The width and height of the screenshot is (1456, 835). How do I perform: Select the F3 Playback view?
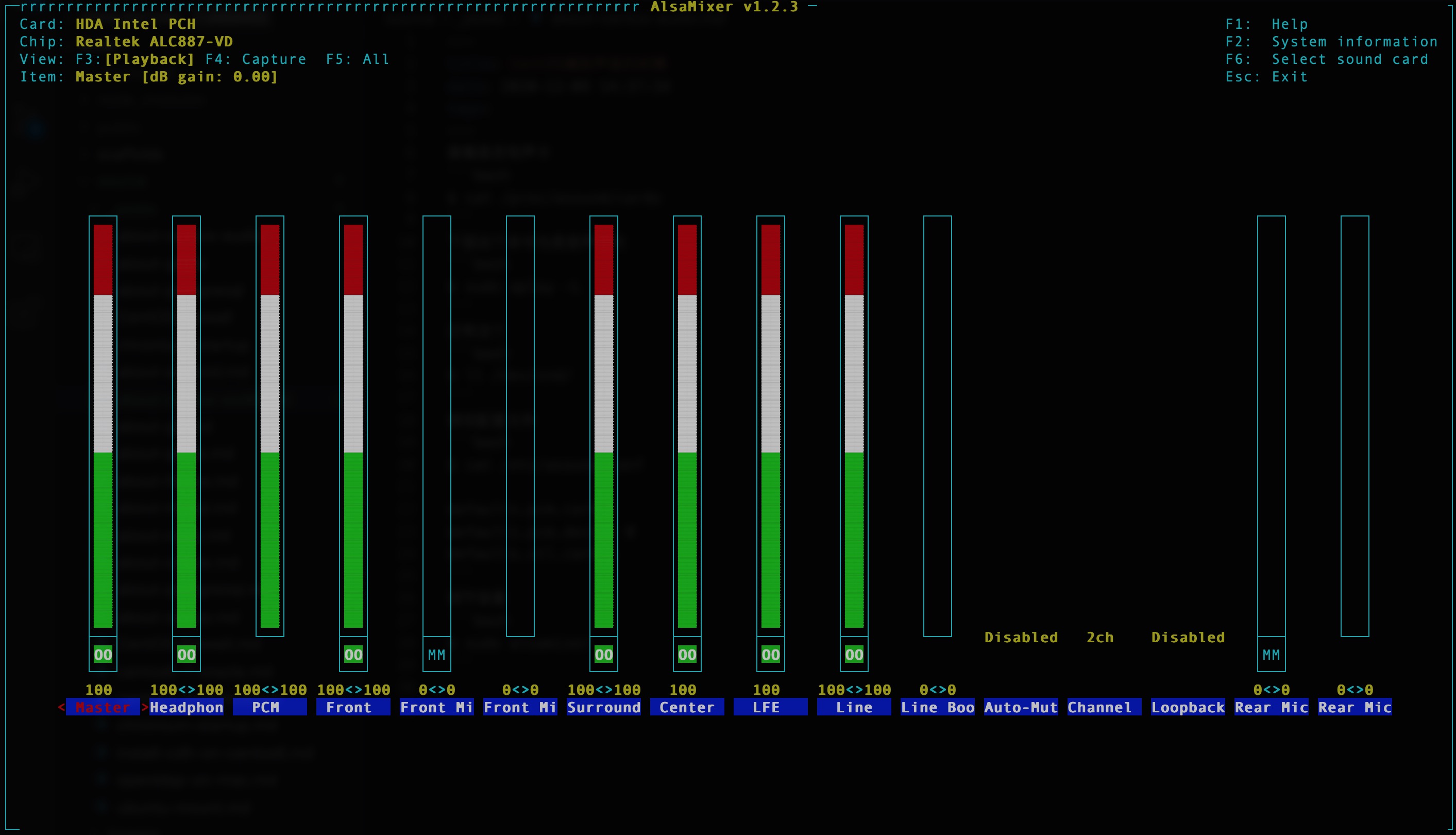(x=136, y=59)
